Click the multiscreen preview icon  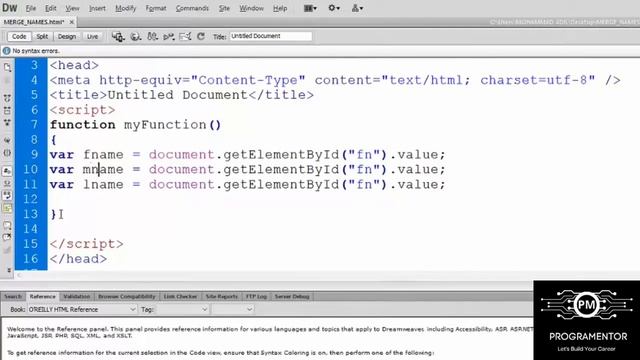click(118, 37)
